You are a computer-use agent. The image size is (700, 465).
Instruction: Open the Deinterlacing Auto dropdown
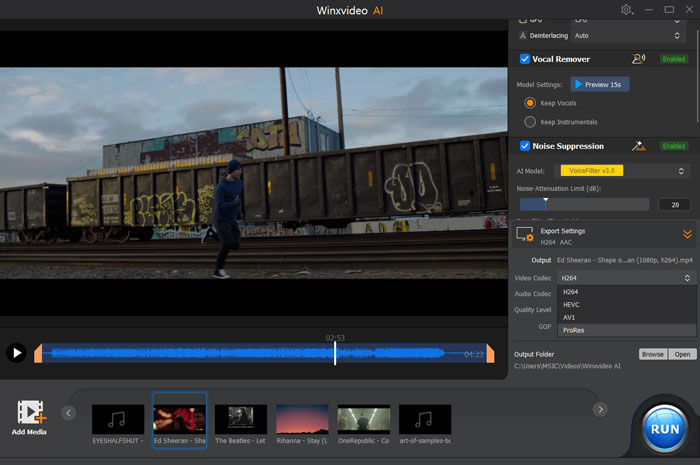[x=628, y=36]
